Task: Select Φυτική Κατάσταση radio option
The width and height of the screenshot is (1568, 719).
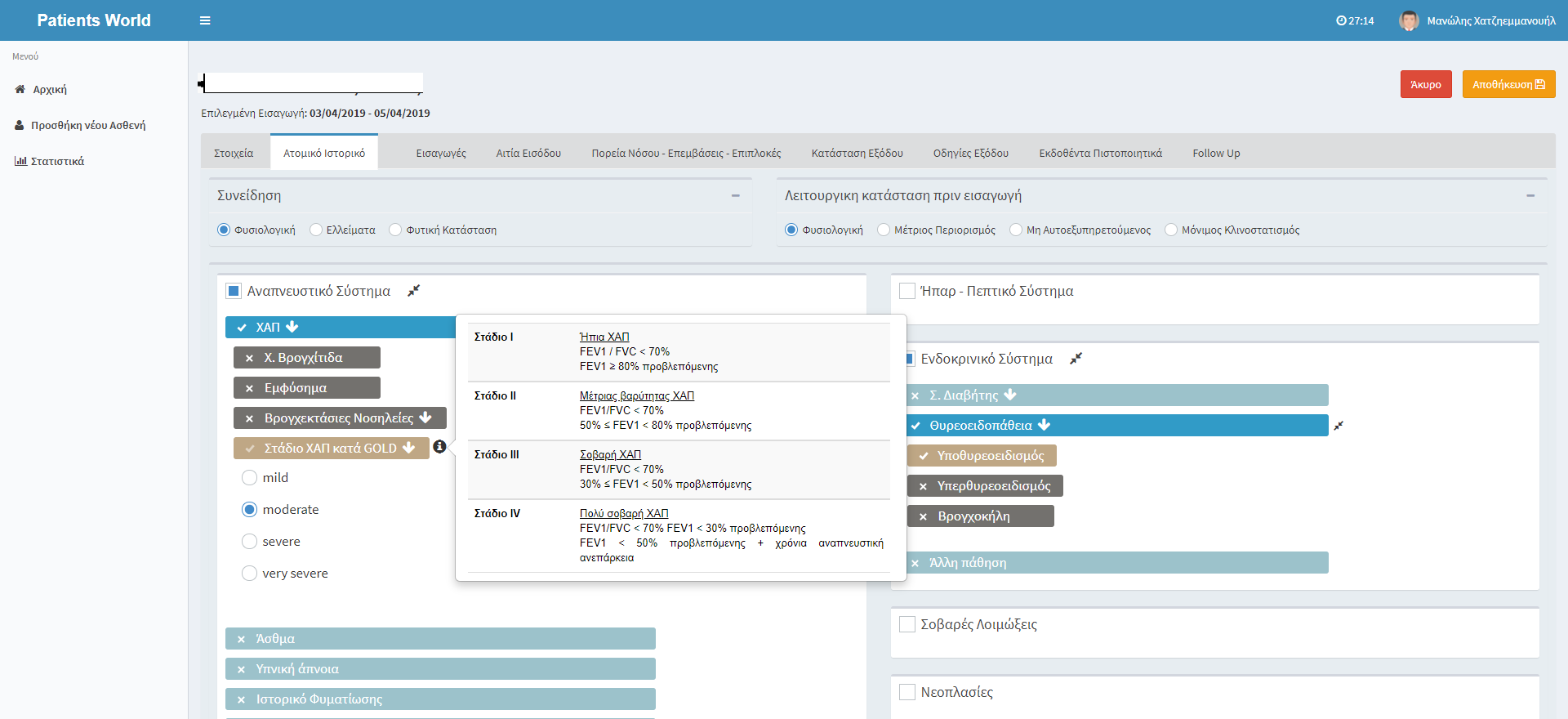Action: coord(396,230)
